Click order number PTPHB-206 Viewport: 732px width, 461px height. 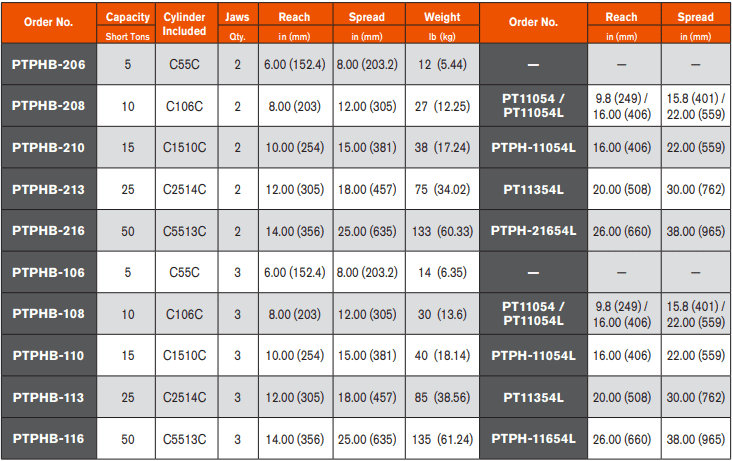pyautogui.click(x=48, y=65)
